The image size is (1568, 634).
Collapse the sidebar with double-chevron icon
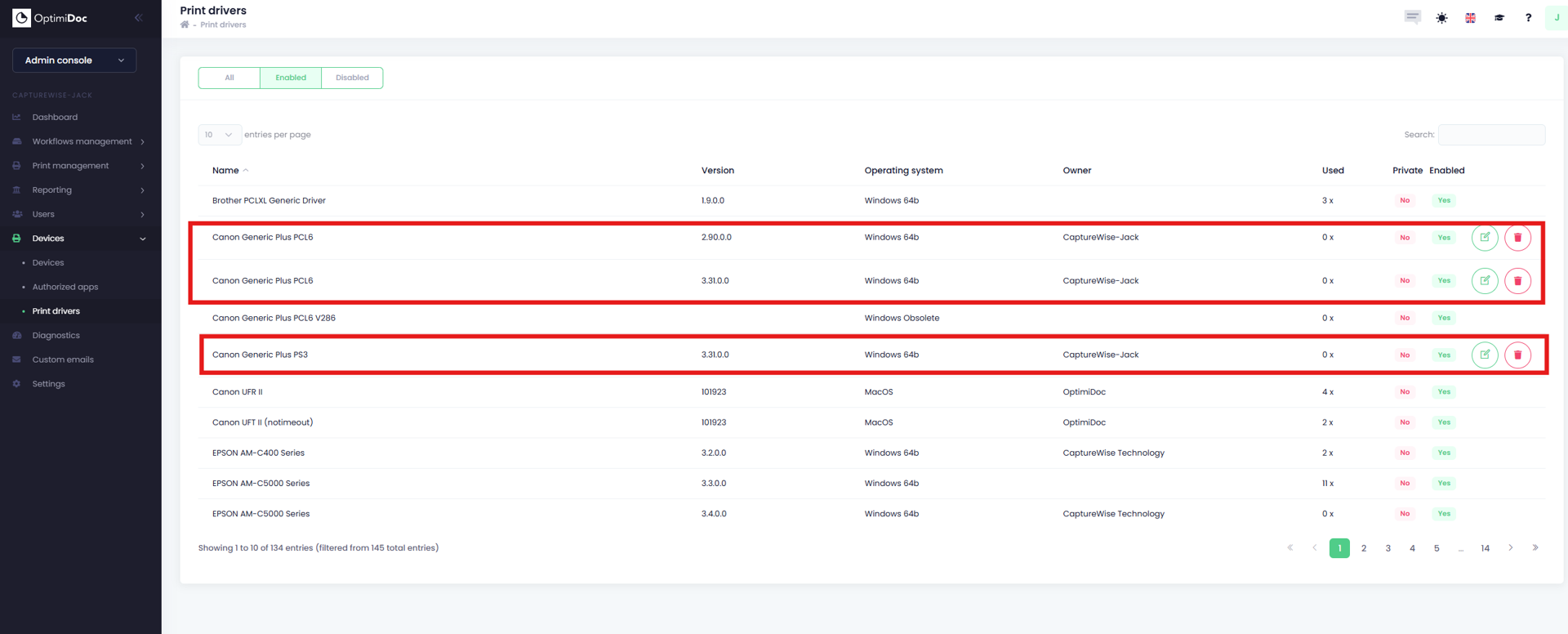click(138, 17)
